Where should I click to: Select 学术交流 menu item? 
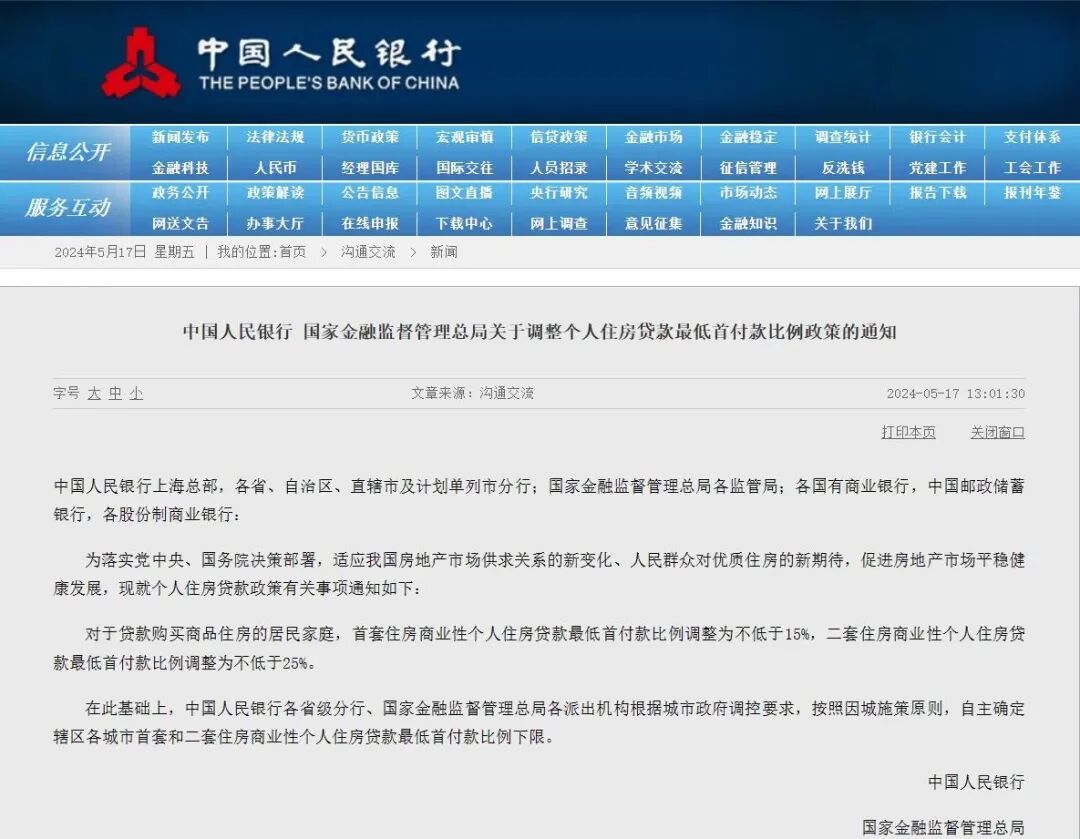(654, 167)
